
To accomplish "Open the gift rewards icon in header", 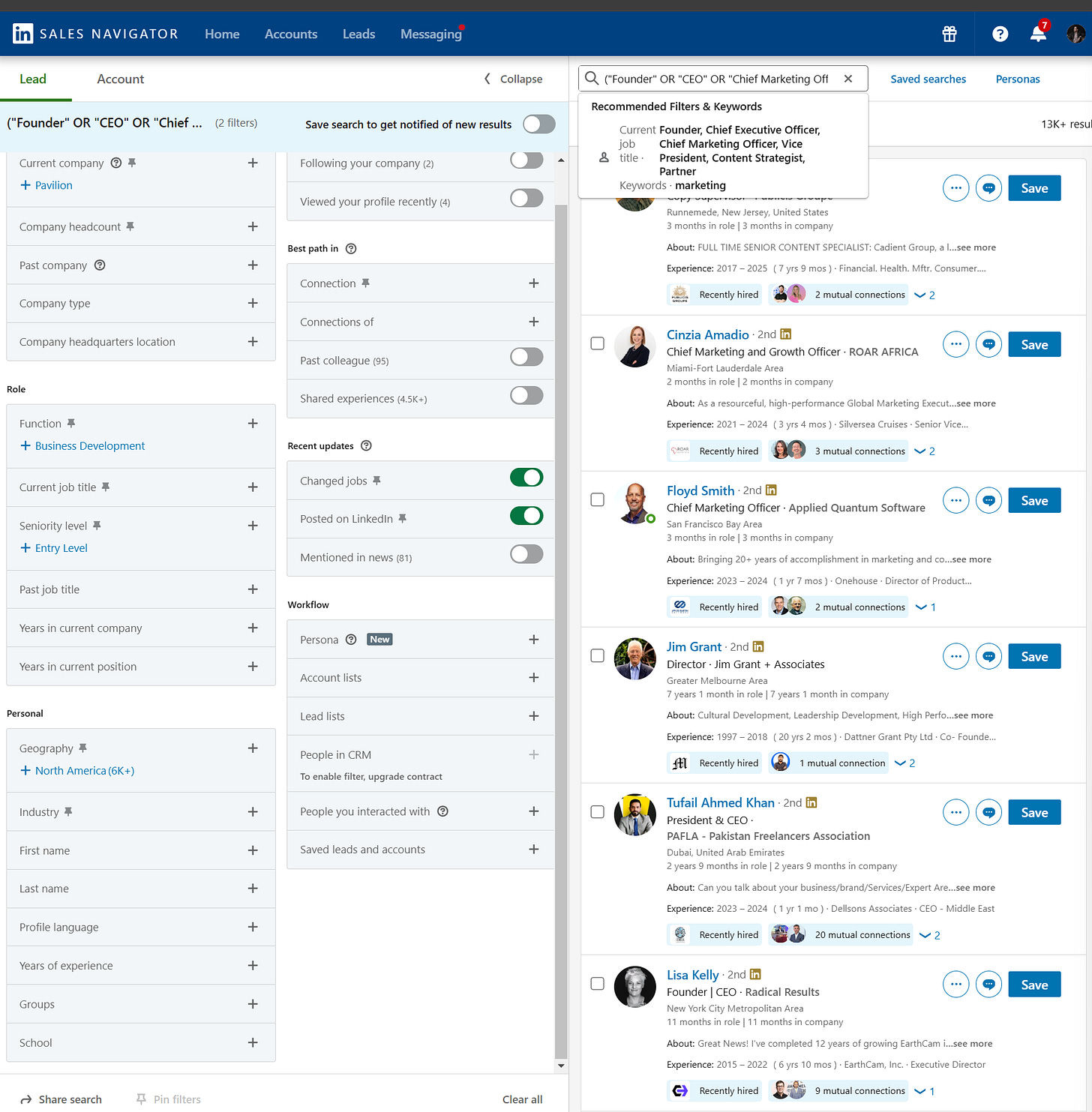I will (x=949, y=34).
